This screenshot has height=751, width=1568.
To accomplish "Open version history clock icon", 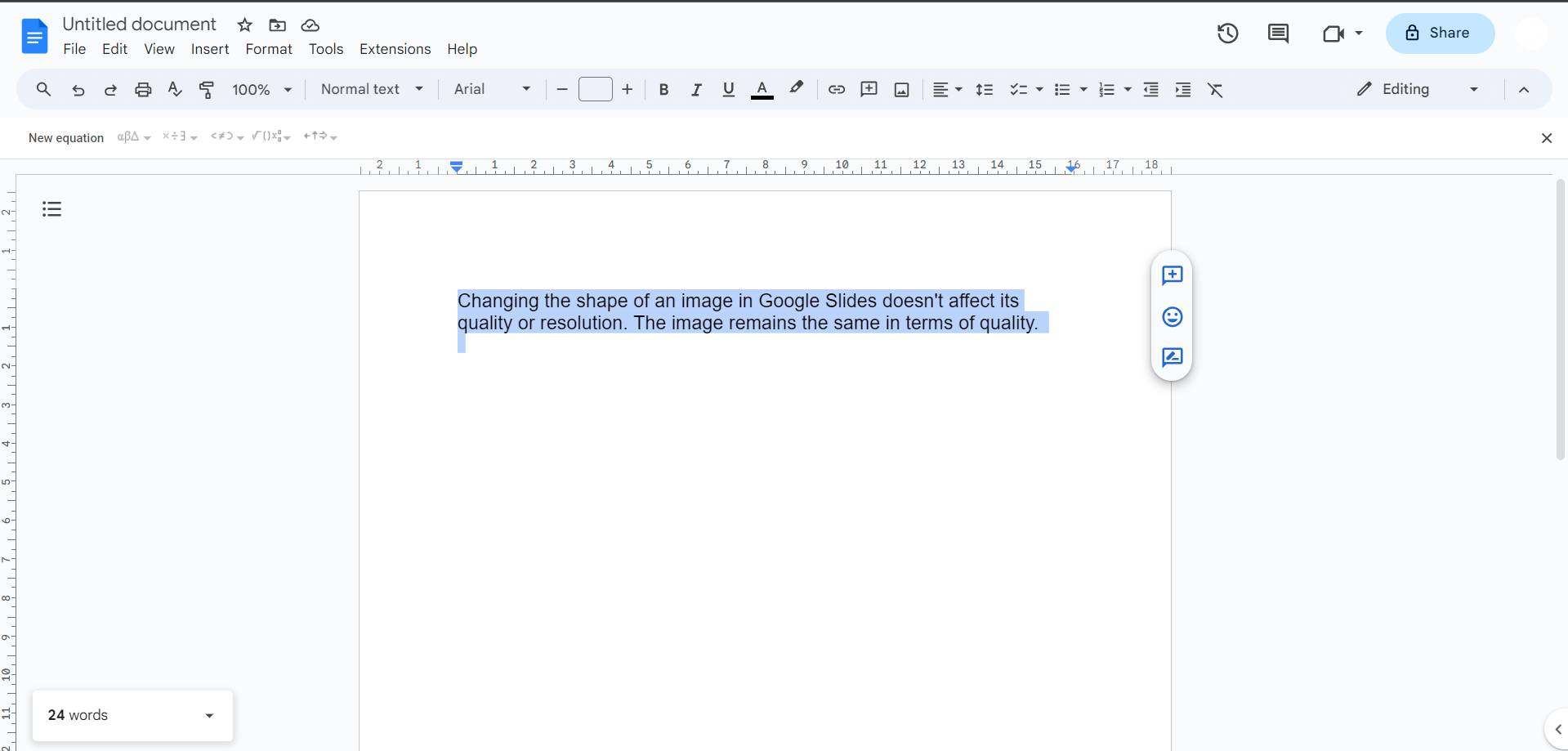I will tap(1227, 34).
